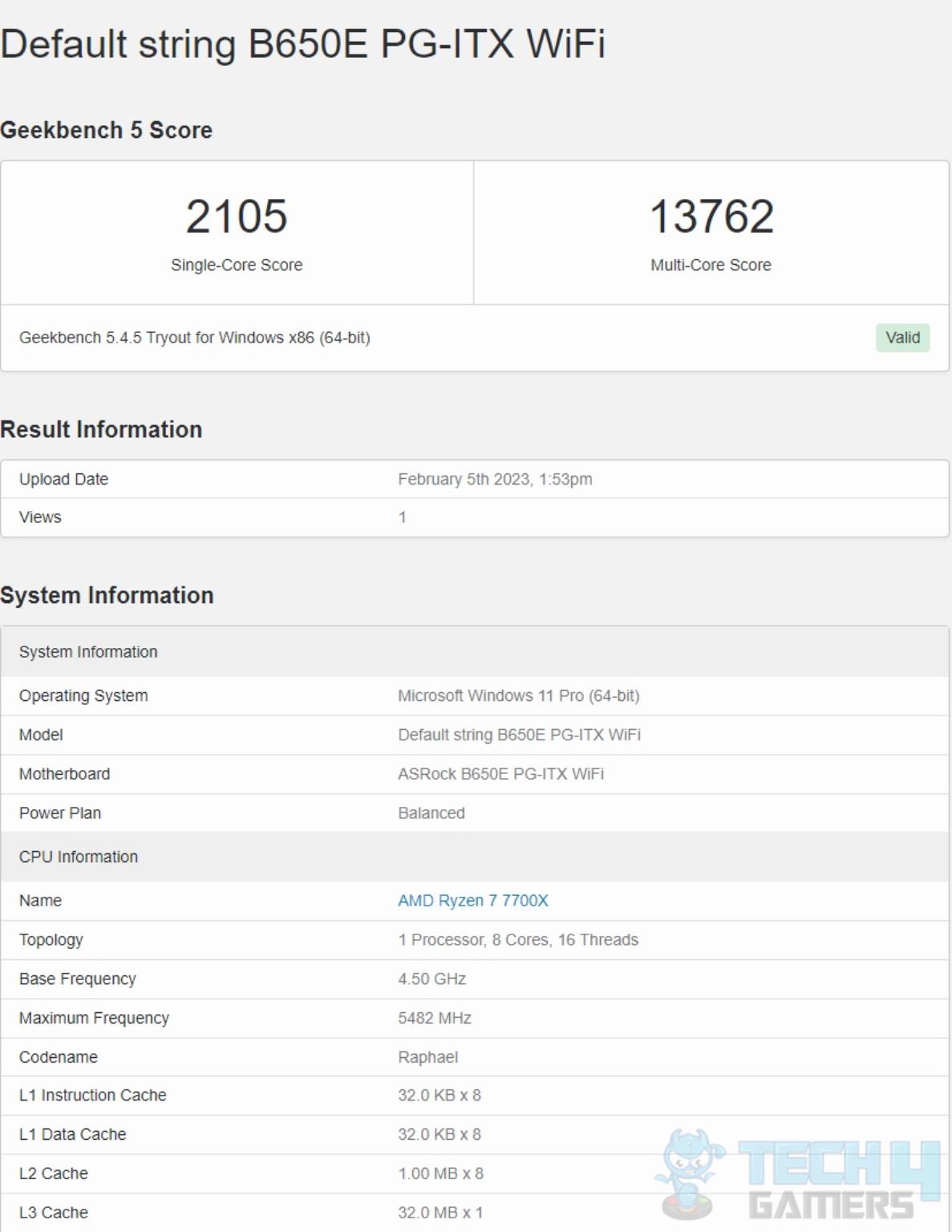Click the L1 Data Cache label

click(x=73, y=1134)
